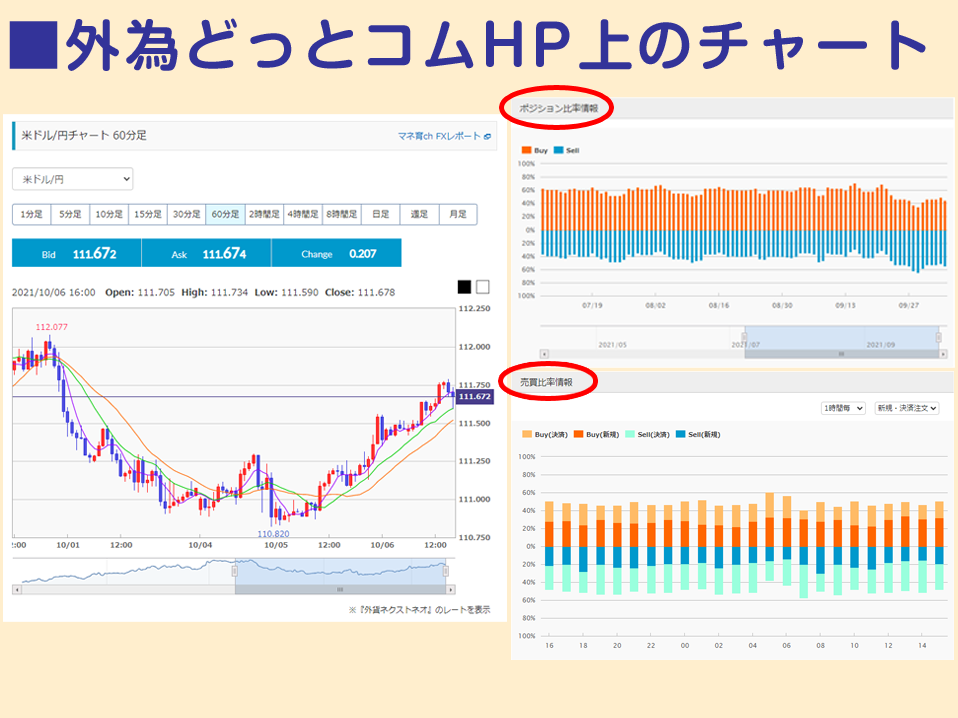
Task: Click left scroll arrow under position ratio chart
Action: [x=544, y=354]
